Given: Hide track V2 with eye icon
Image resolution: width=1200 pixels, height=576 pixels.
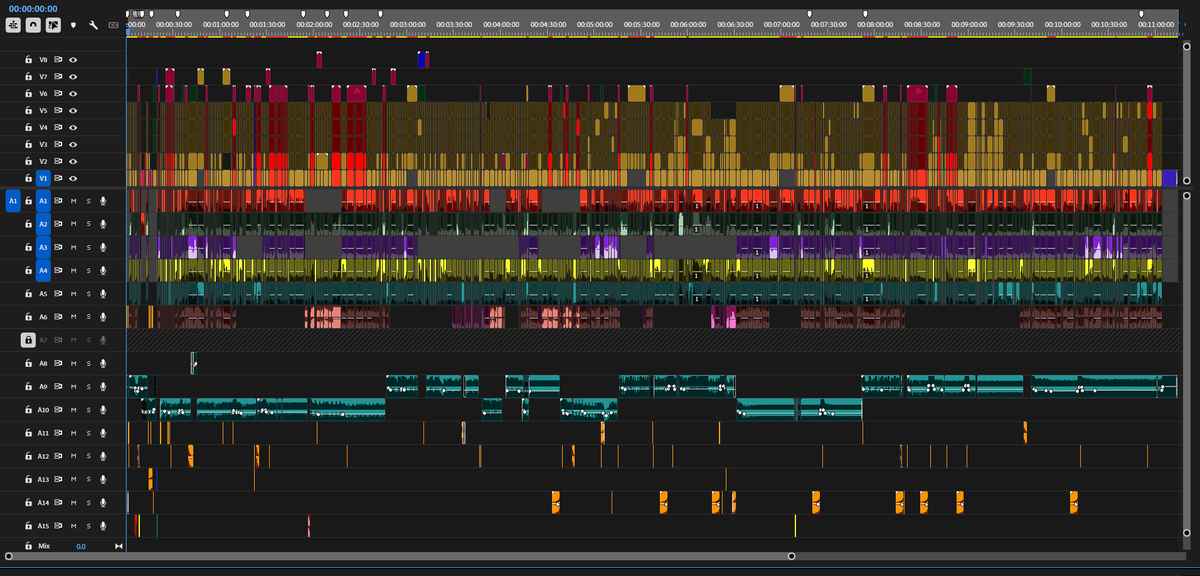Looking at the screenshot, I should tap(73, 161).
